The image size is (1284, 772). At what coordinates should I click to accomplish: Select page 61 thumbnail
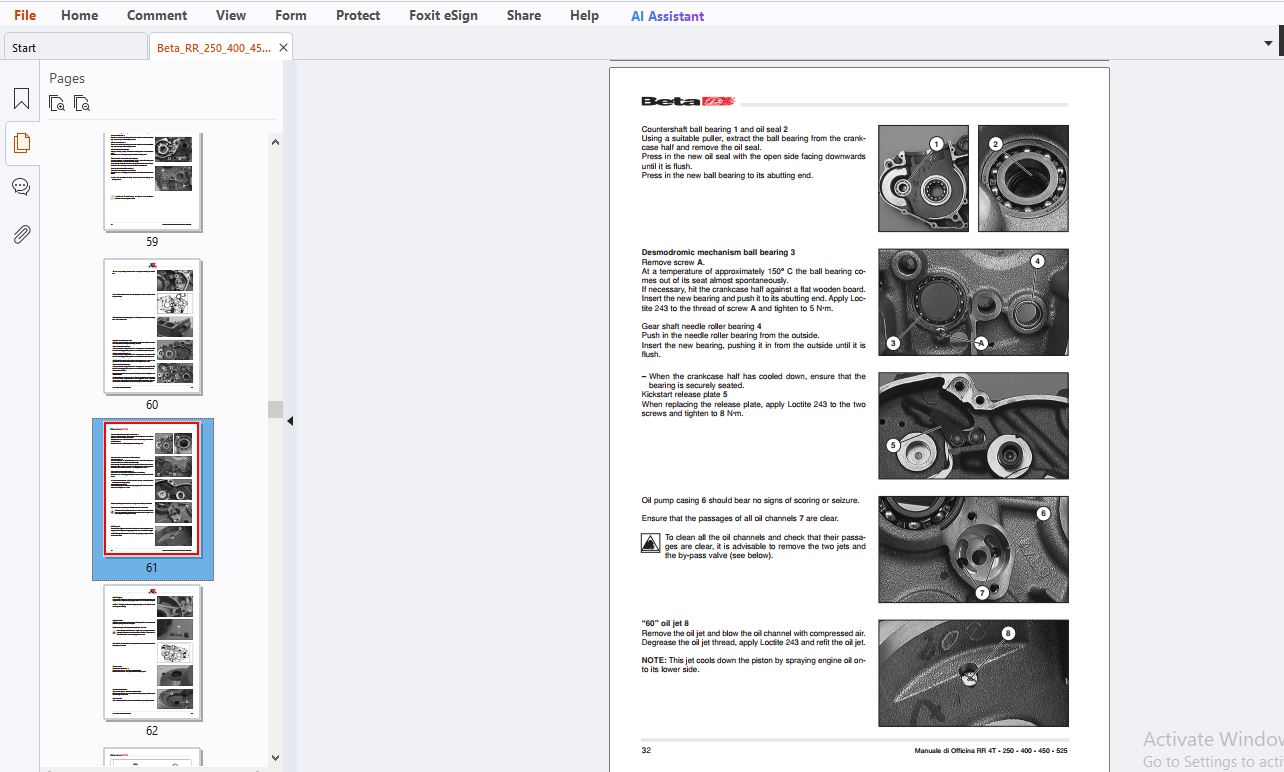(x=152, y=489)
